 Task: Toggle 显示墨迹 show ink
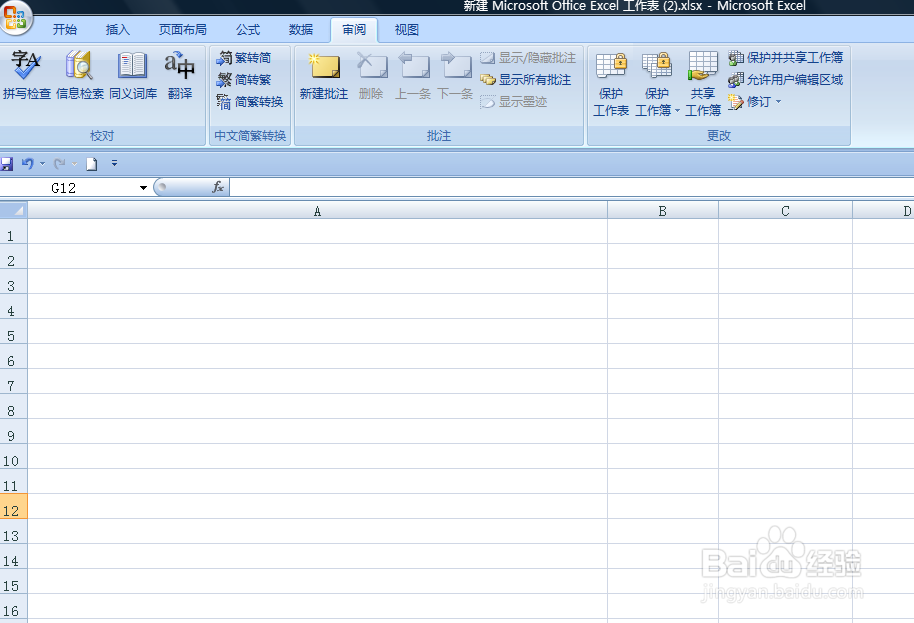[514, 102]
